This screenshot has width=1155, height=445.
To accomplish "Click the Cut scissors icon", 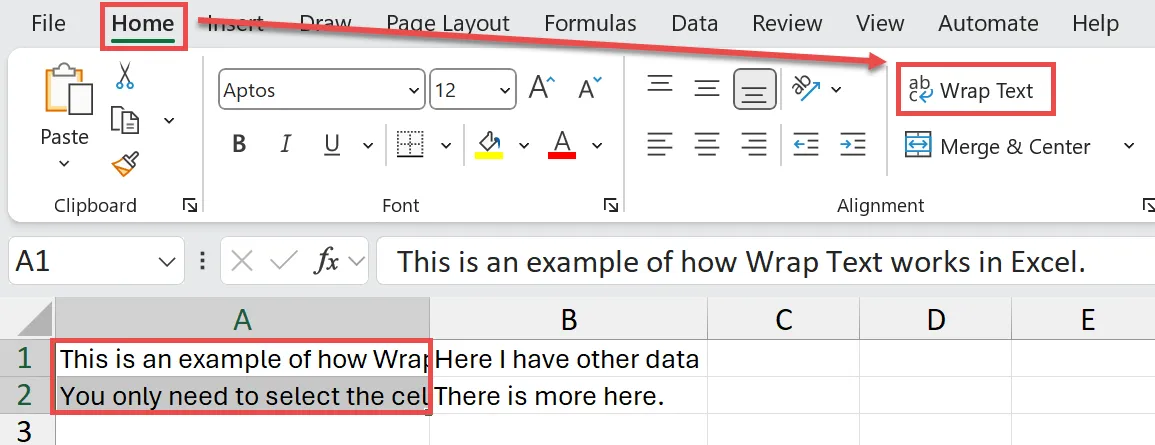I will coord(125,76).
